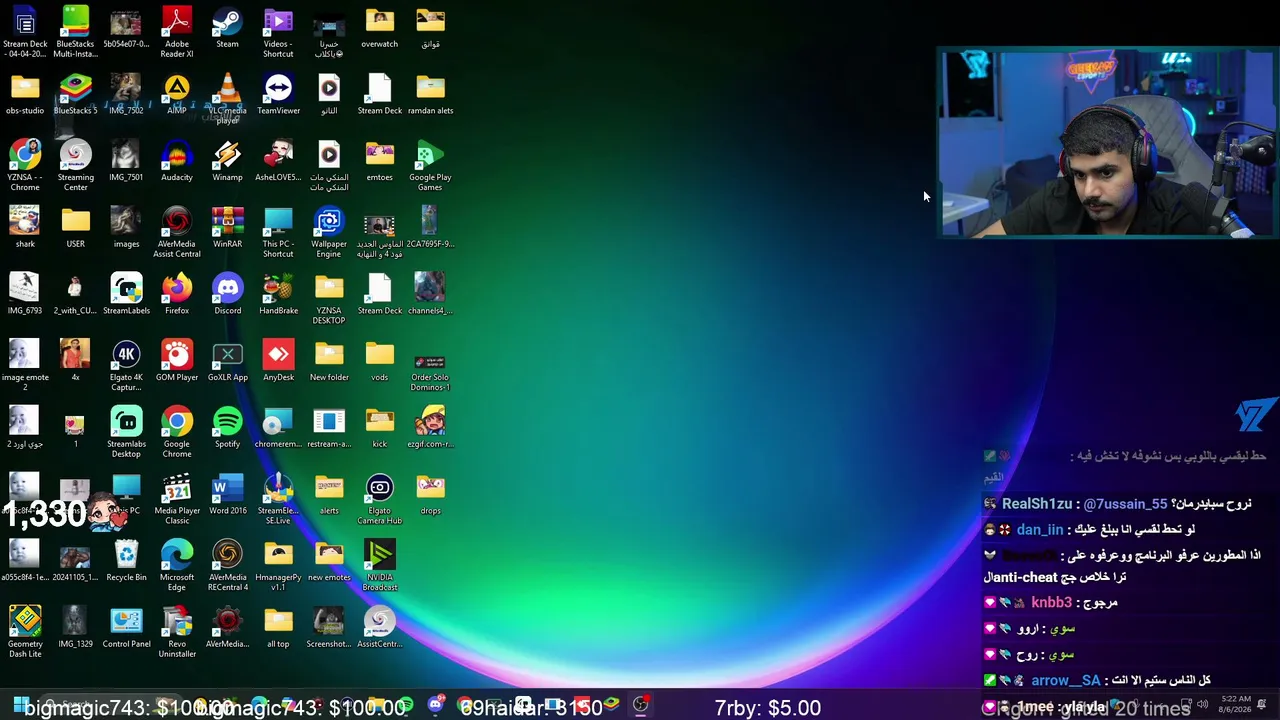Click the emtoes folder
This screenshot has width=1280, height=720.
(x=379, y=161)
